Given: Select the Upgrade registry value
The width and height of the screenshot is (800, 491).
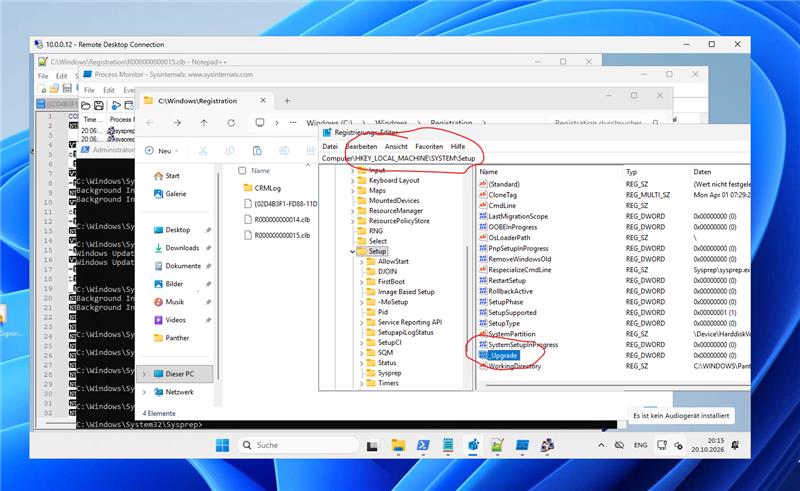Looking at the screenshot, I should point(503,355).
